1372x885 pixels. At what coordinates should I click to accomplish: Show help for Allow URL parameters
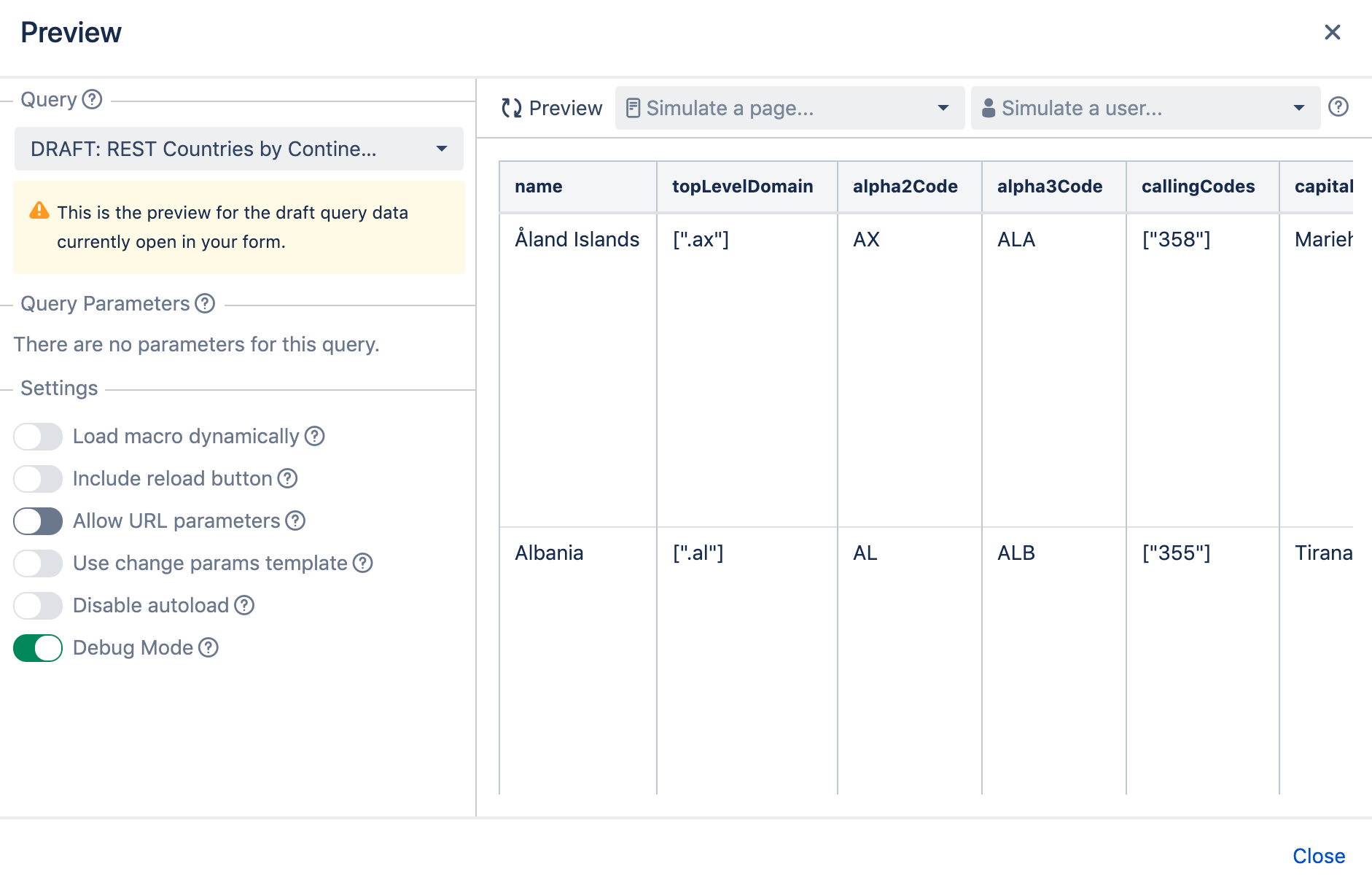(295, 521)
